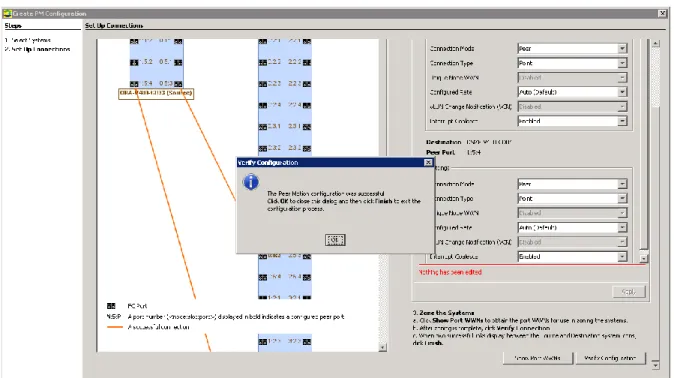This screenshot has width=674, height=378.
Task: Click right FC port icon on the 2:2:3 row
Action: coord(306,84)
